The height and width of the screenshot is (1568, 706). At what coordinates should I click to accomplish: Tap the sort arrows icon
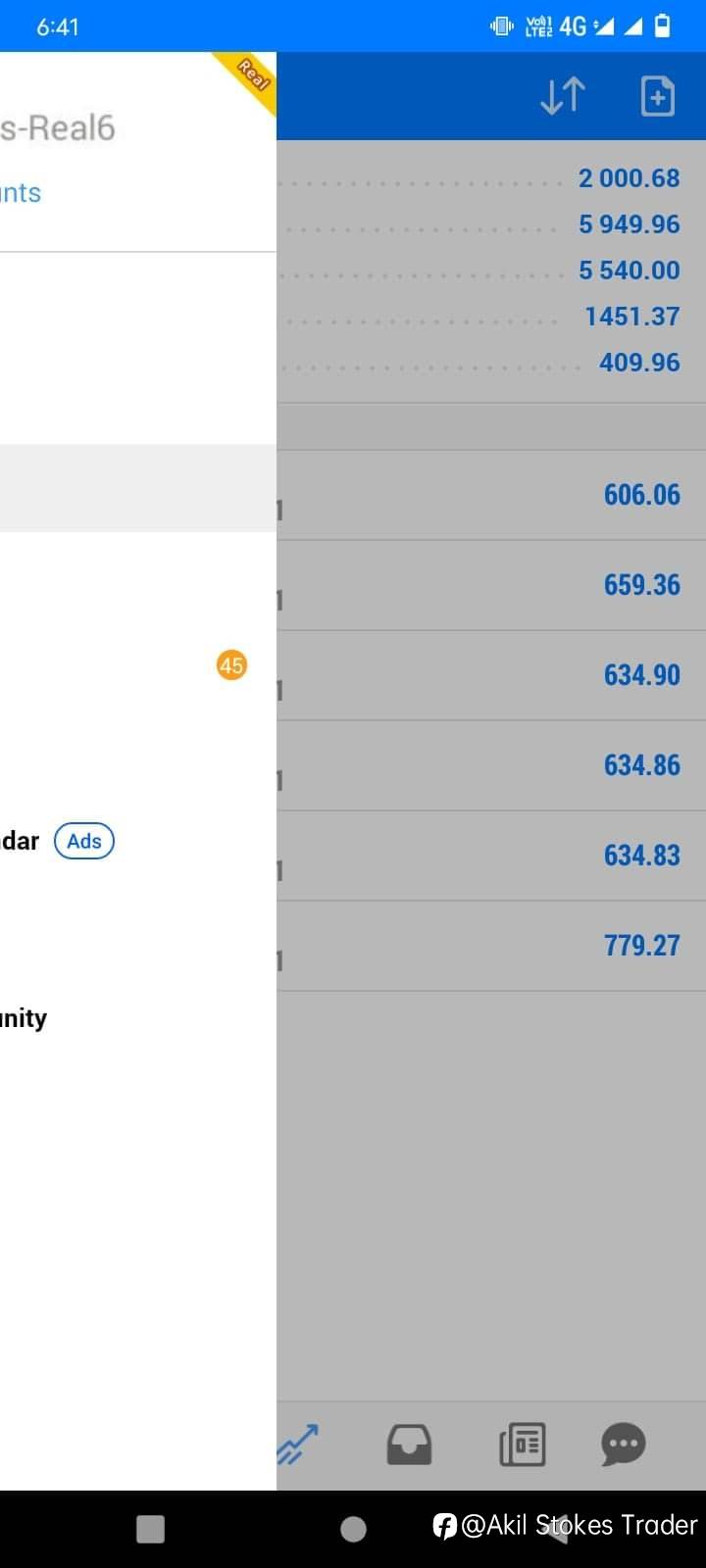point(563,96)
